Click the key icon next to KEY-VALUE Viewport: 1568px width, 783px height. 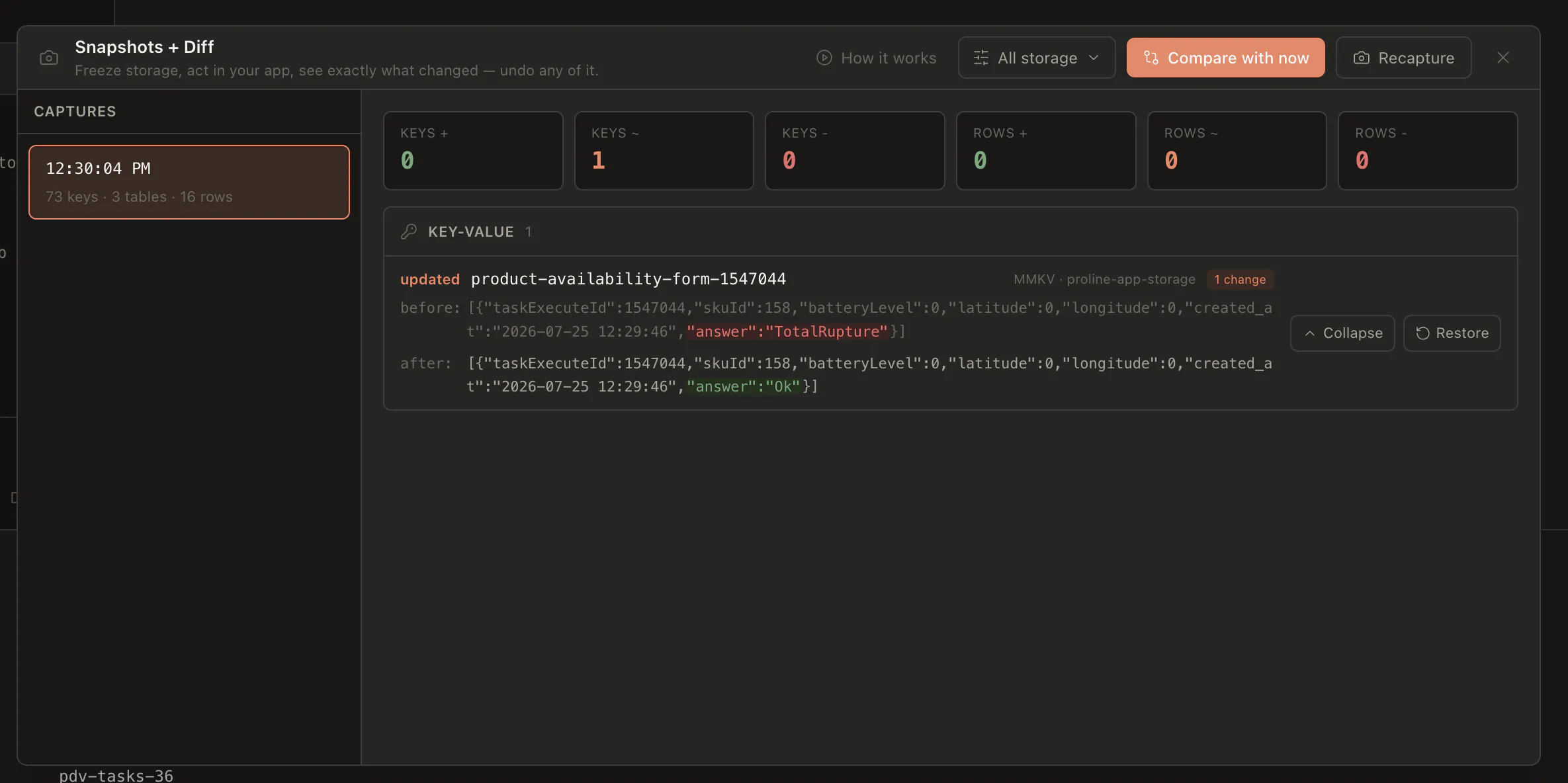pos(409,231)
